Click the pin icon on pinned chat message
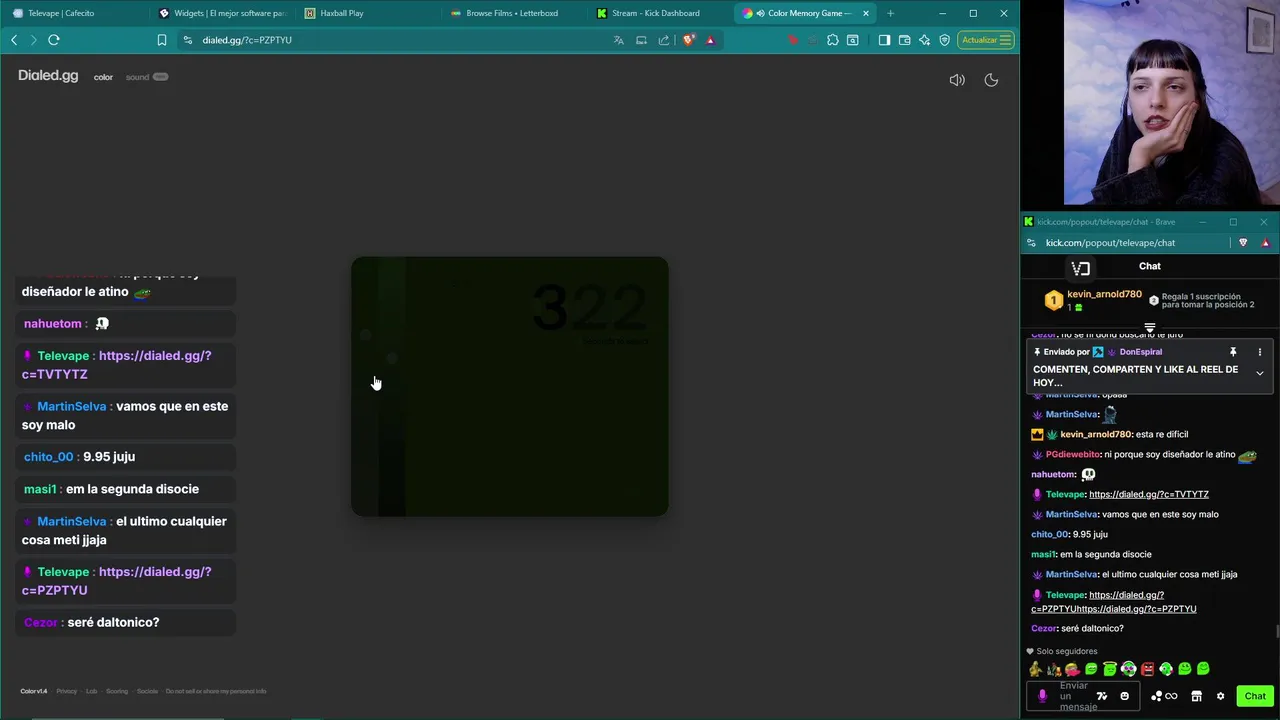1280x720 pixels. [x=1233, y=352]
